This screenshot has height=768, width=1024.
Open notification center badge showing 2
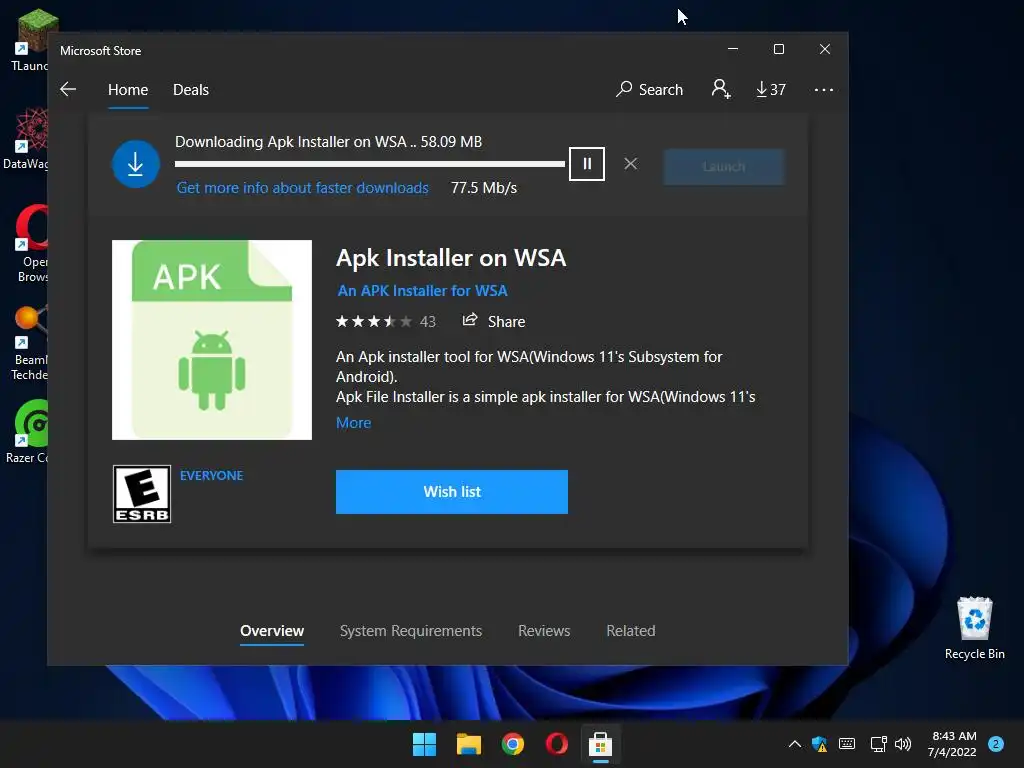[996, 744]
